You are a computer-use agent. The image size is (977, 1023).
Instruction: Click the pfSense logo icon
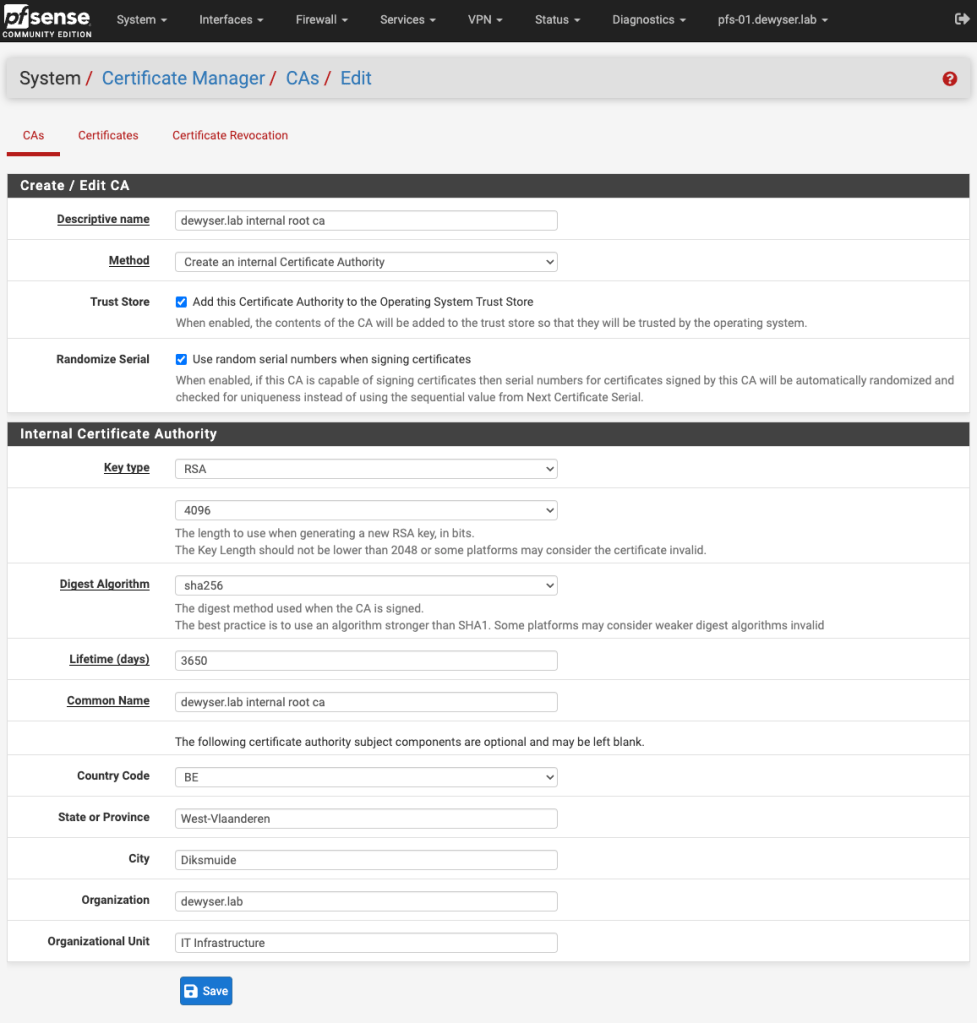(x=47, y=20)
